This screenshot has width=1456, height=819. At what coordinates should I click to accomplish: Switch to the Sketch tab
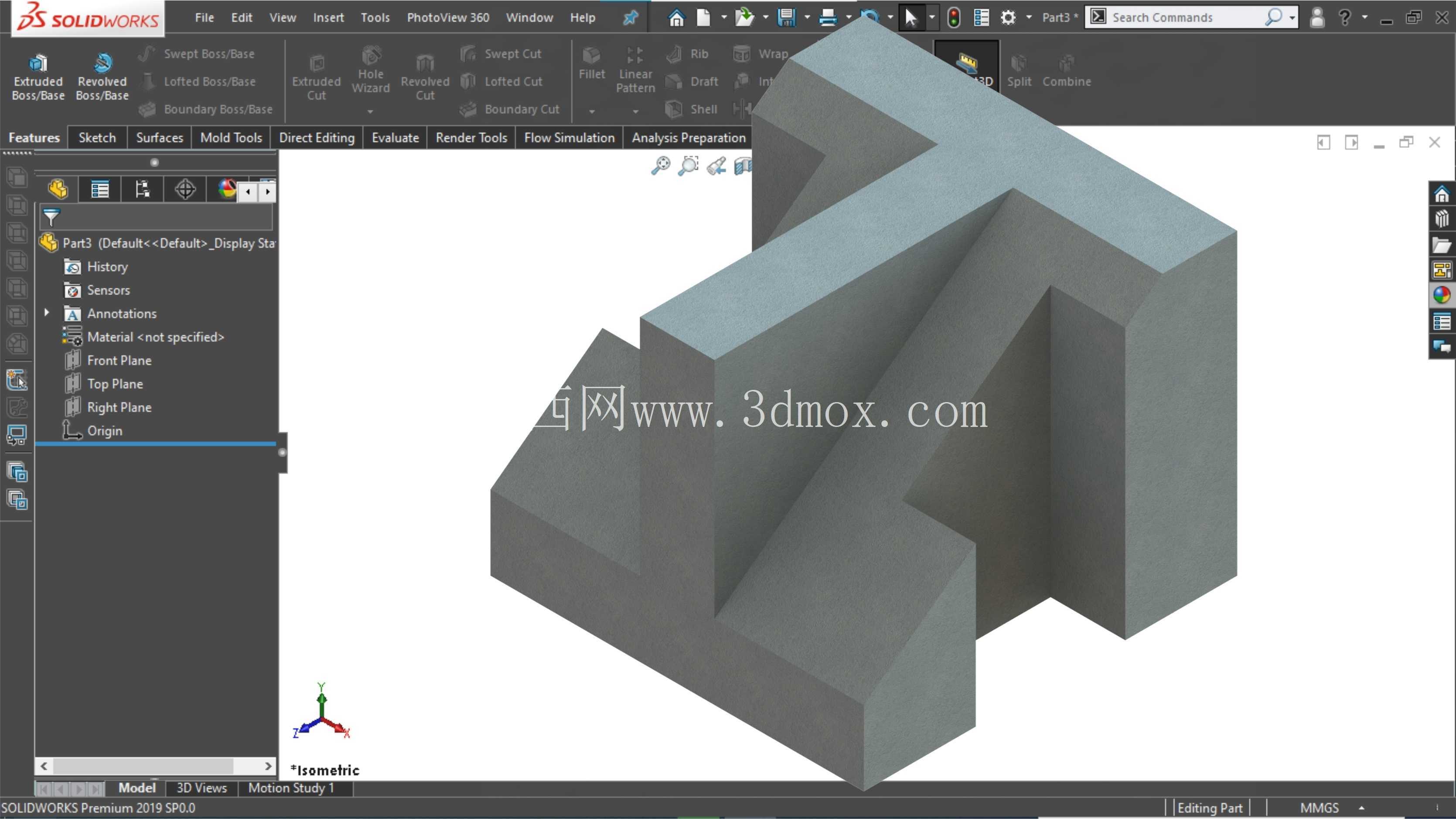(97, 137)
